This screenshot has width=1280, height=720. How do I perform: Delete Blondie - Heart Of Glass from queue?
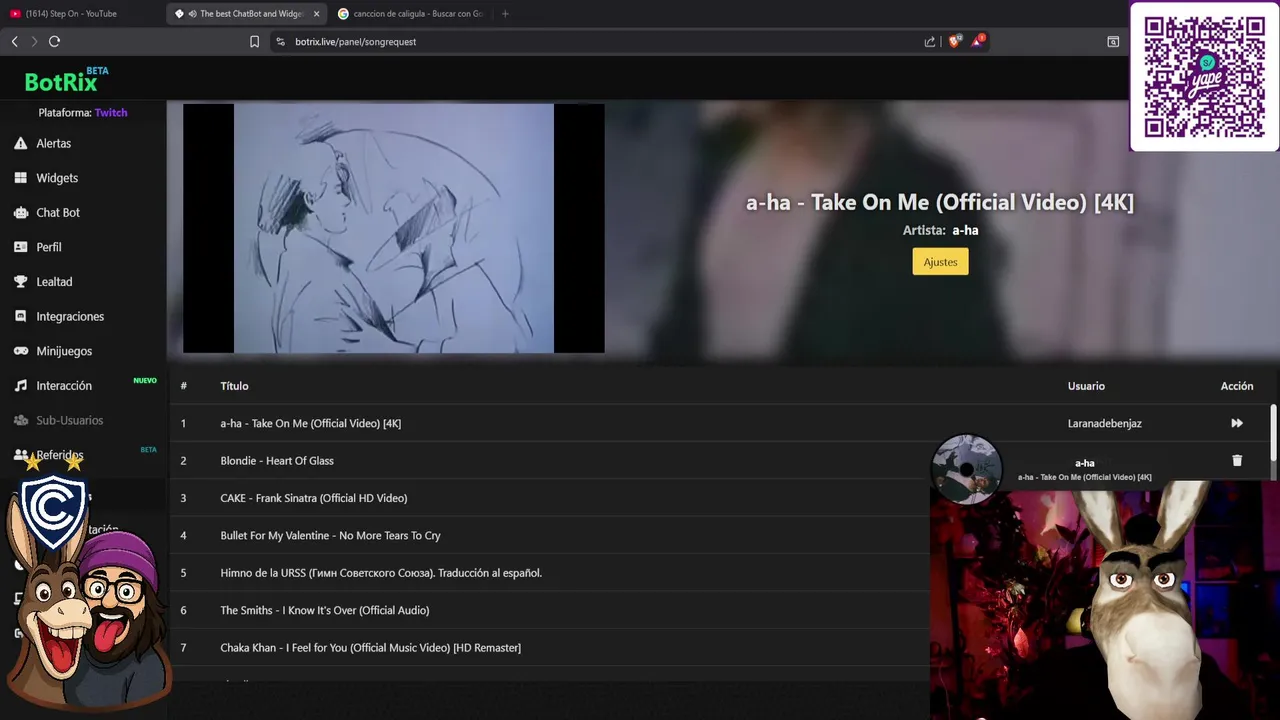[1237, 461]
